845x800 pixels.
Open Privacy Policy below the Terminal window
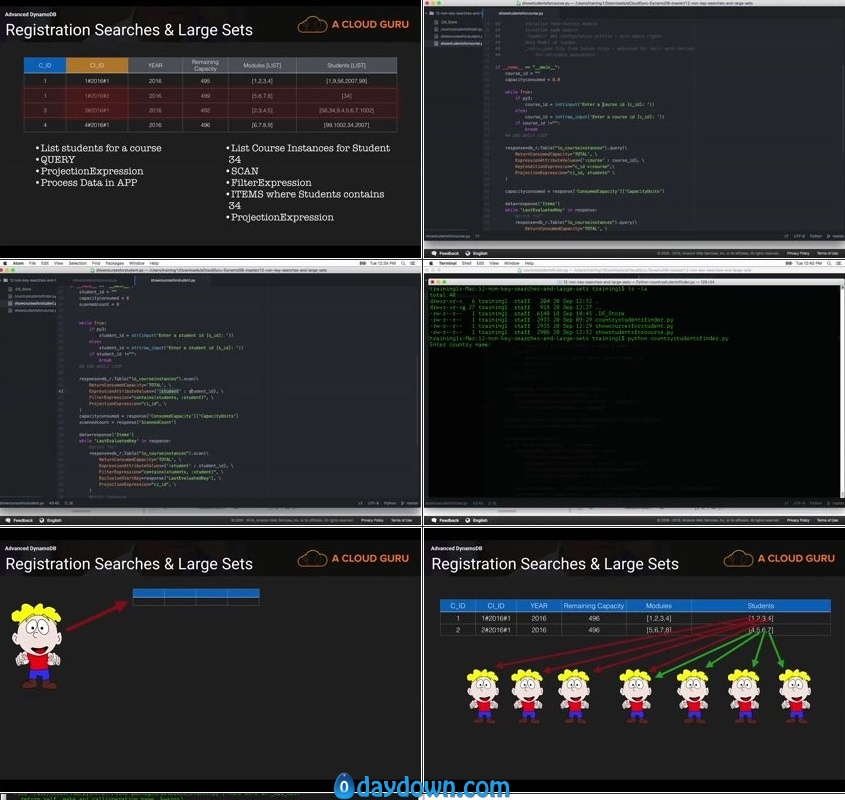[x=798, y=520]
